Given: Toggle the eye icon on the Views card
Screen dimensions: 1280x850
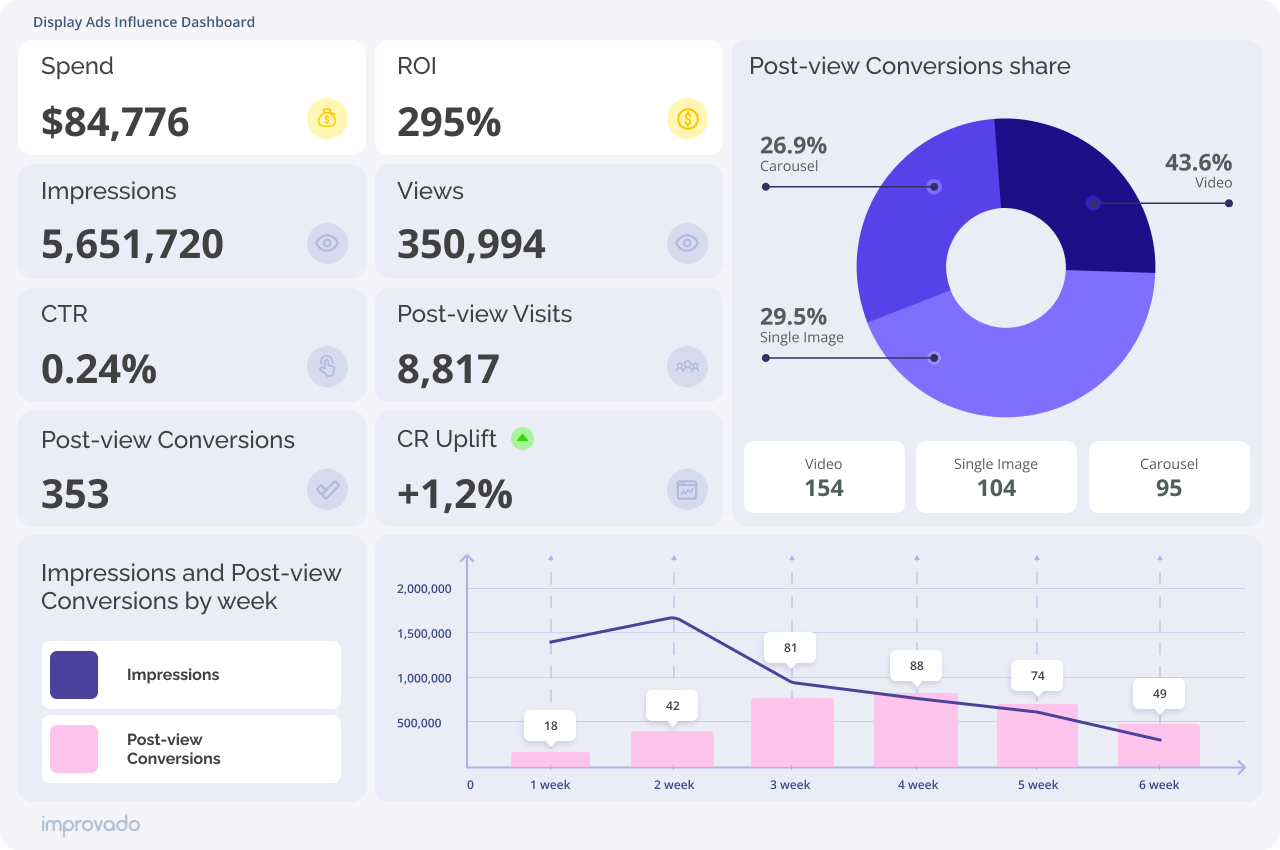Looking at the screenshot, I should [687, 243].
